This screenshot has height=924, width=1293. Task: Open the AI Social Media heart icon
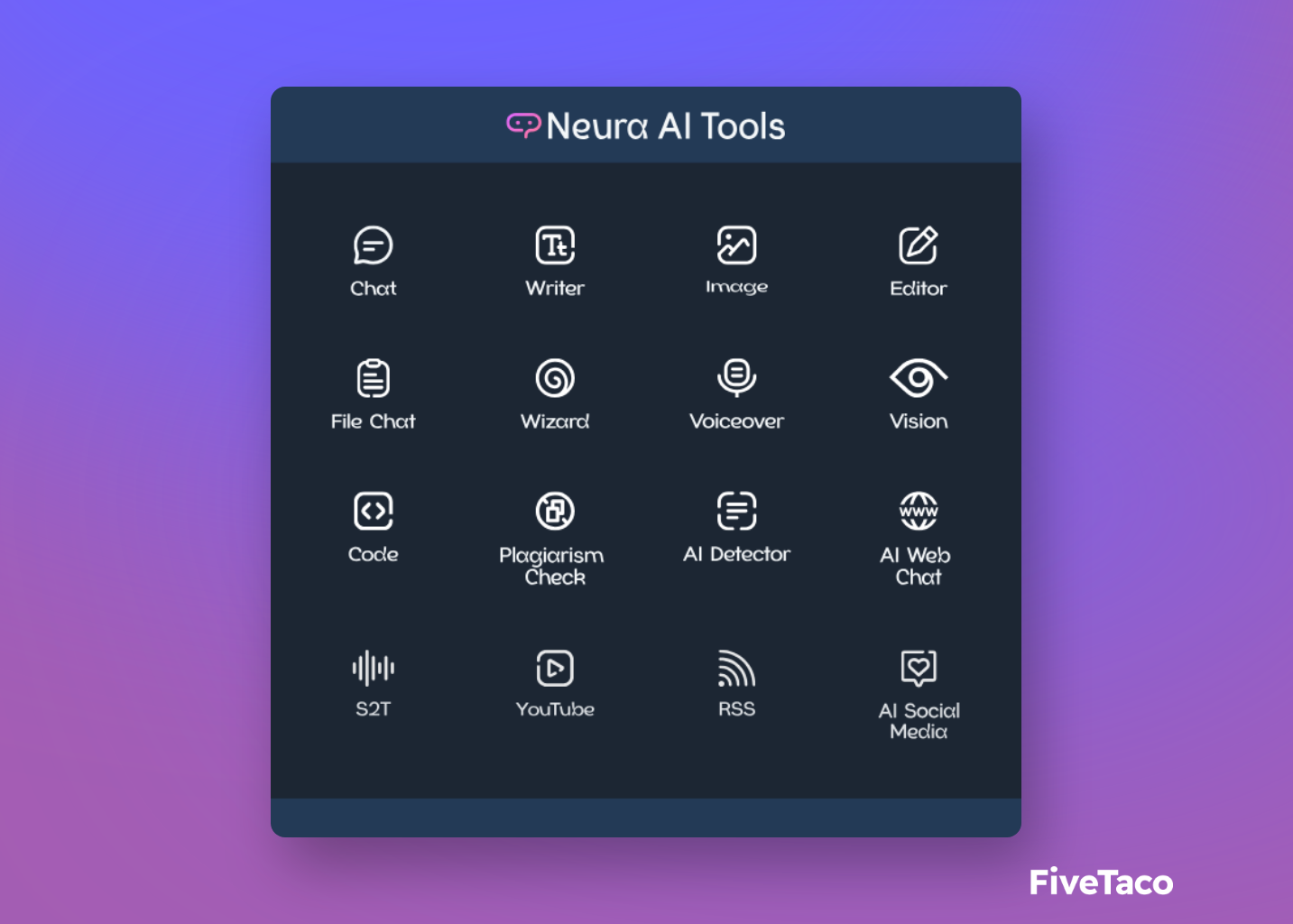(x=919, y=669)
